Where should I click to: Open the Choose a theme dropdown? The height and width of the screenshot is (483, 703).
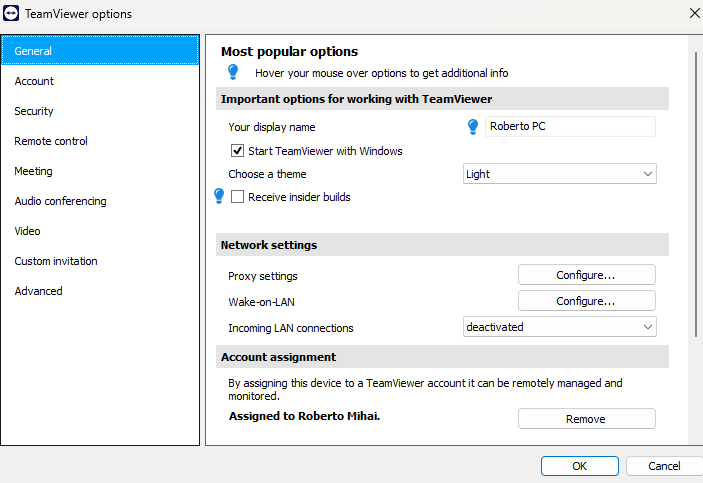coord(560,174)
